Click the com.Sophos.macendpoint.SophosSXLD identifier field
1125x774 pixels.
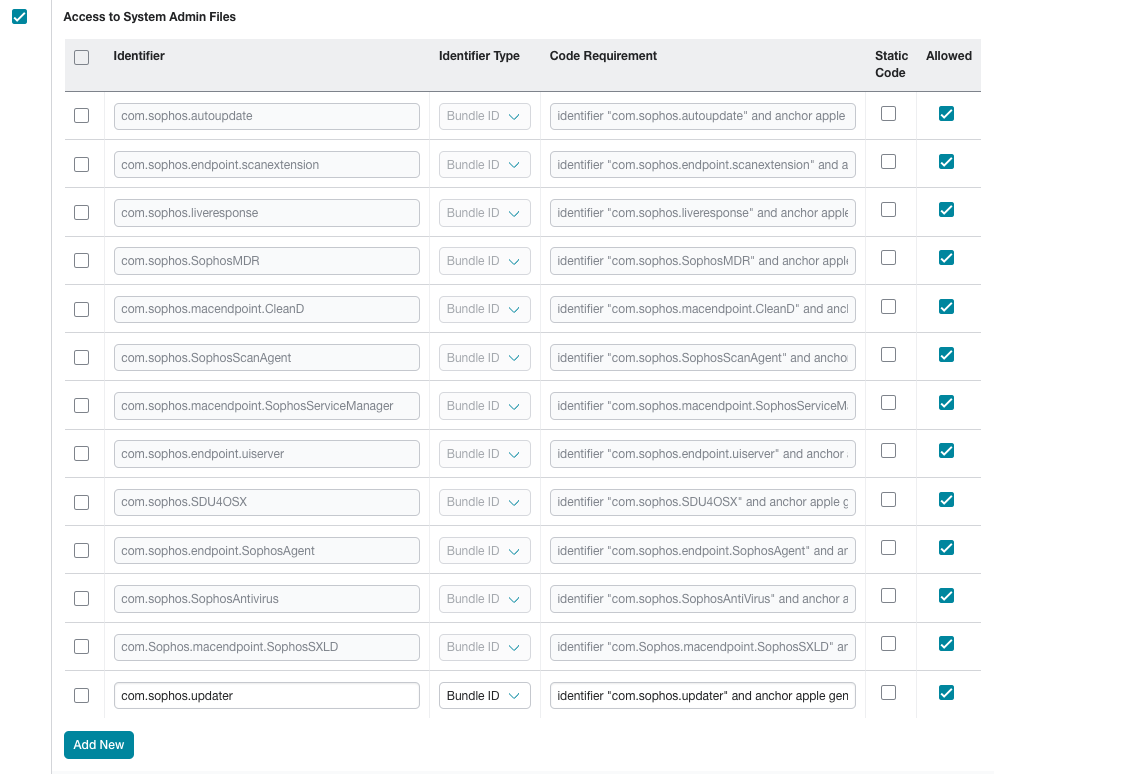267,647
